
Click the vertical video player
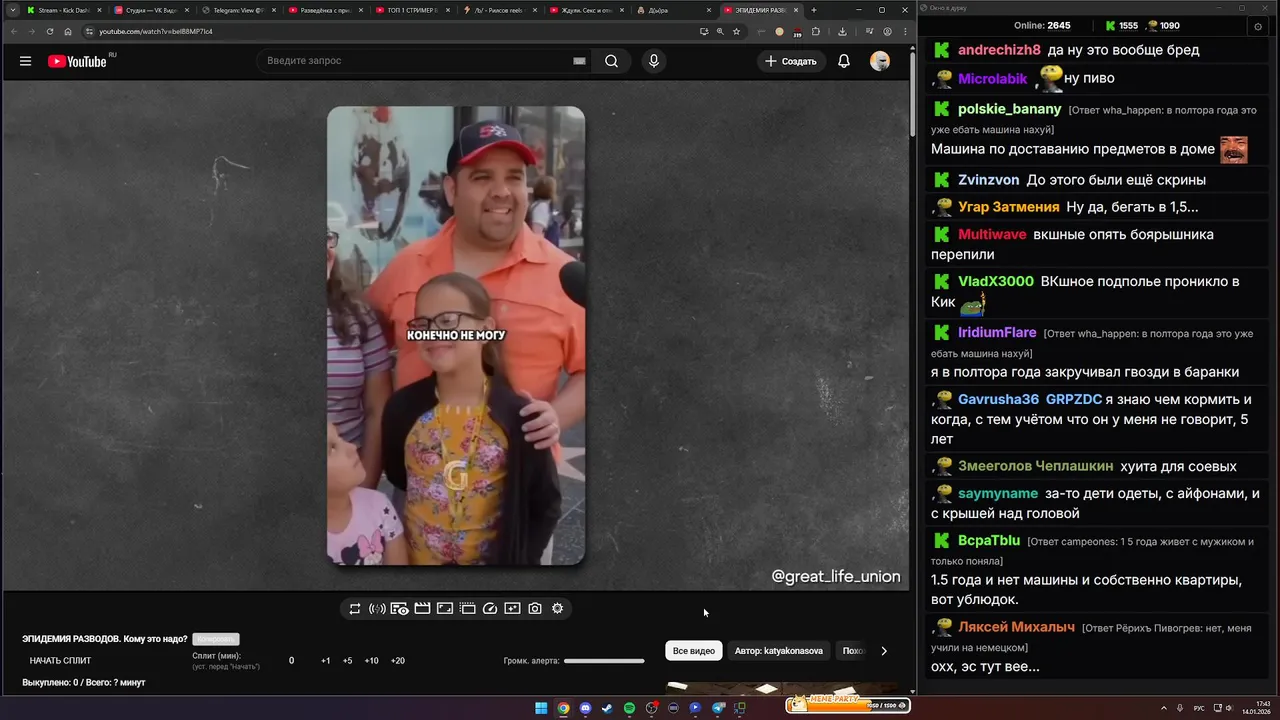pyautogui.click(x=456, y=336)
